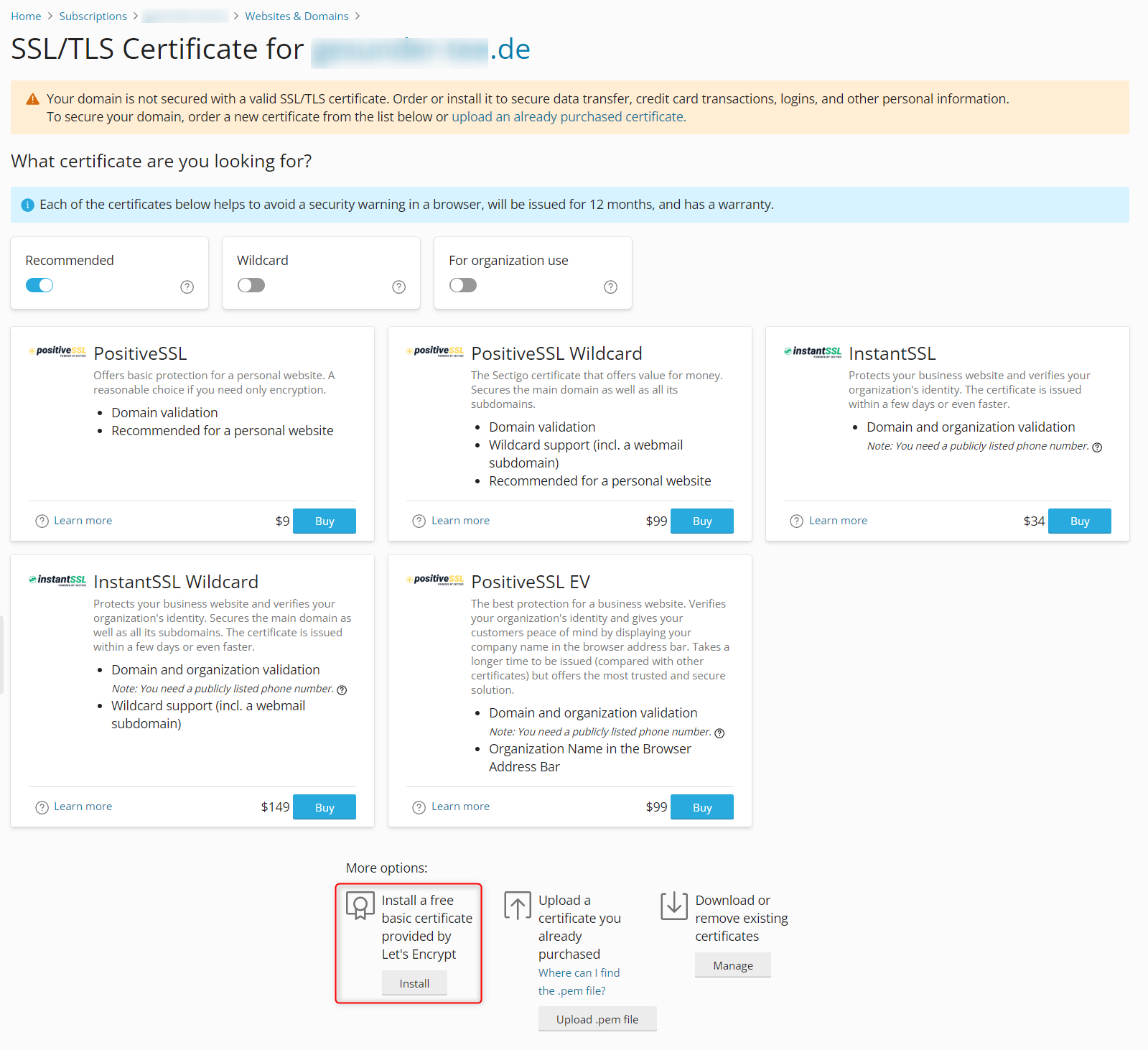The height and width of the screenshot is (1050, 1148).
Task: Click the PositiveSSL EV logo icon
Action: (x=435, y=580)
